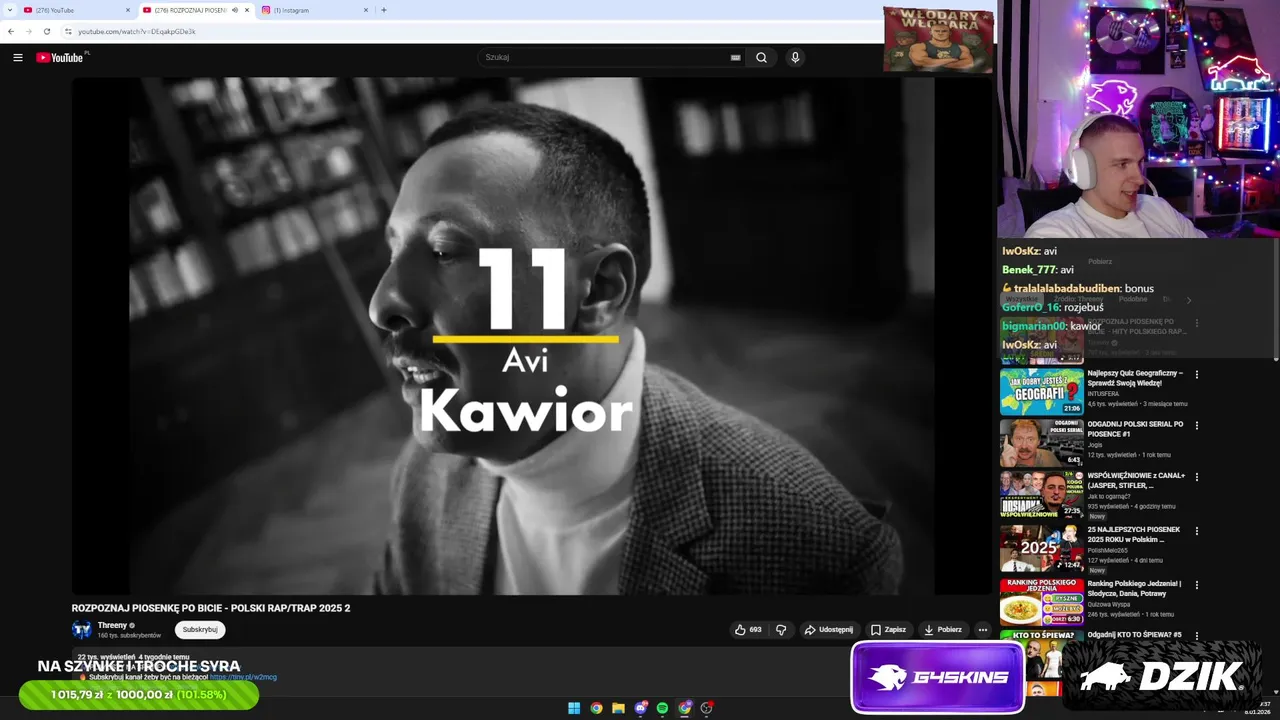Open the three-dot more actions menu under the video

pos(983,630)
